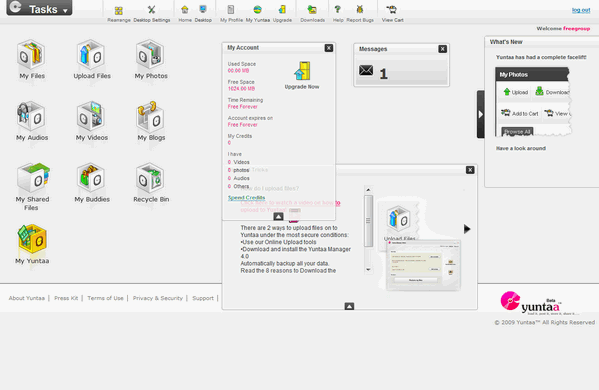This screenshot has width=599, height=390.
Task: Open the About Yuntaa footer link
Action: tap(27, 298)
